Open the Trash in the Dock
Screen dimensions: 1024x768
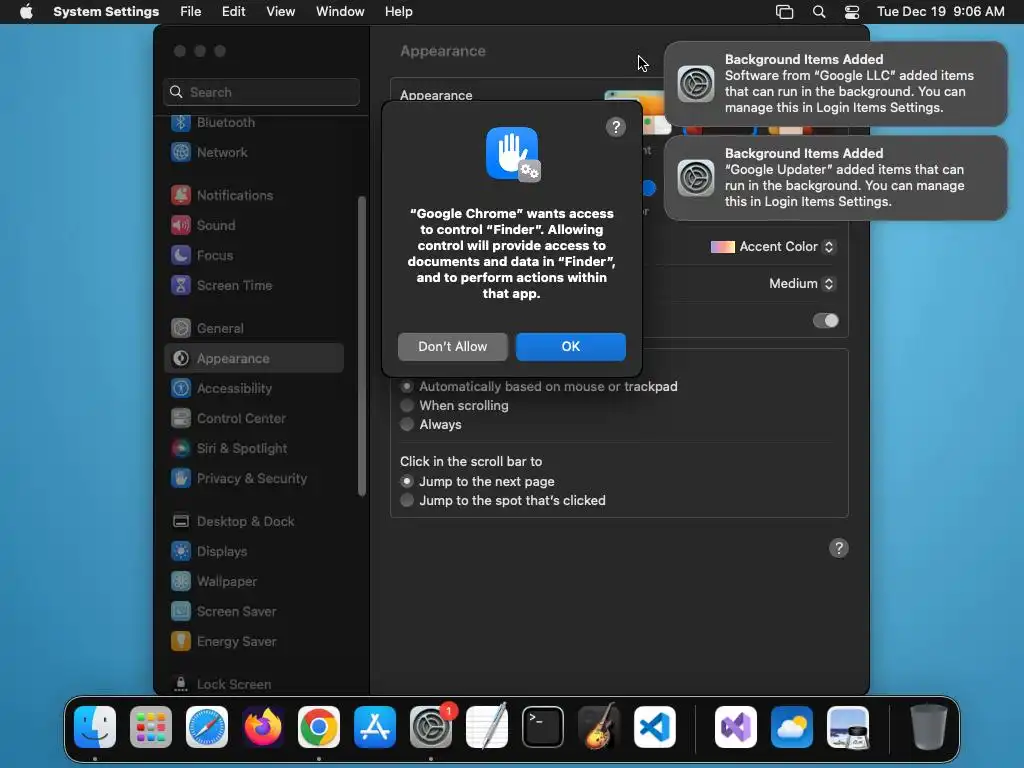click(928, 727)
